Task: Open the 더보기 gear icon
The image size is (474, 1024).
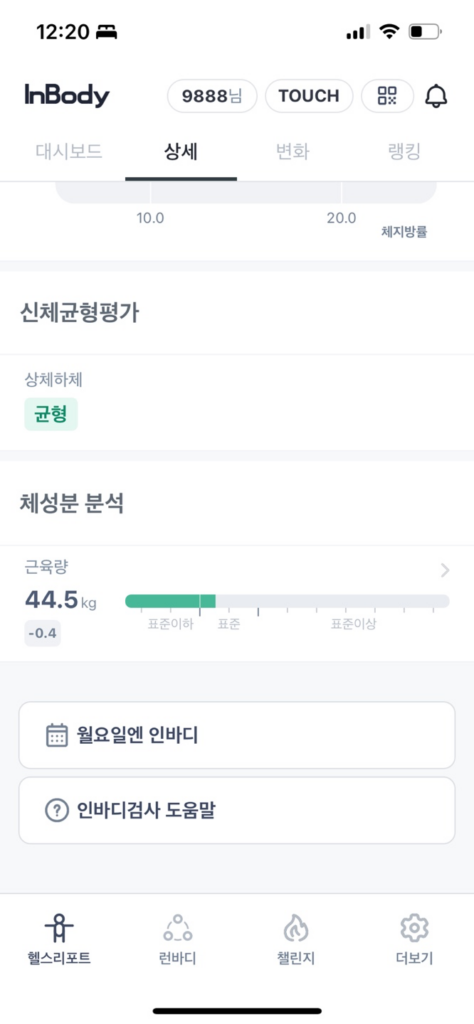Action: pos(414,927)
